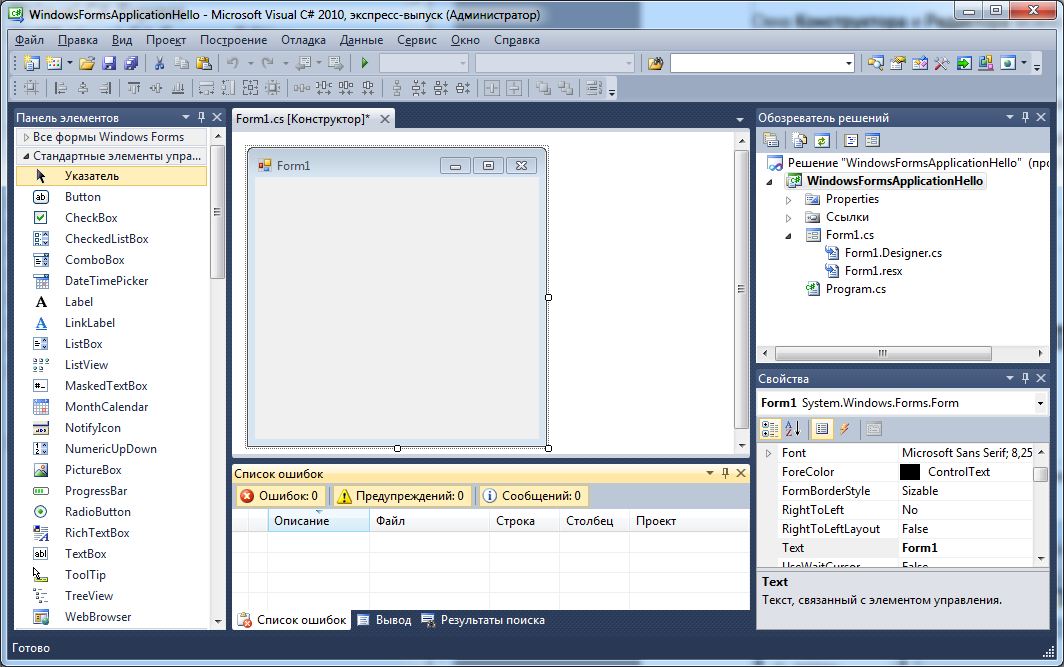Select Form1.Designer.cs in Solution Explorer
Screen dimensions: 1064x667
click(893, 253)
